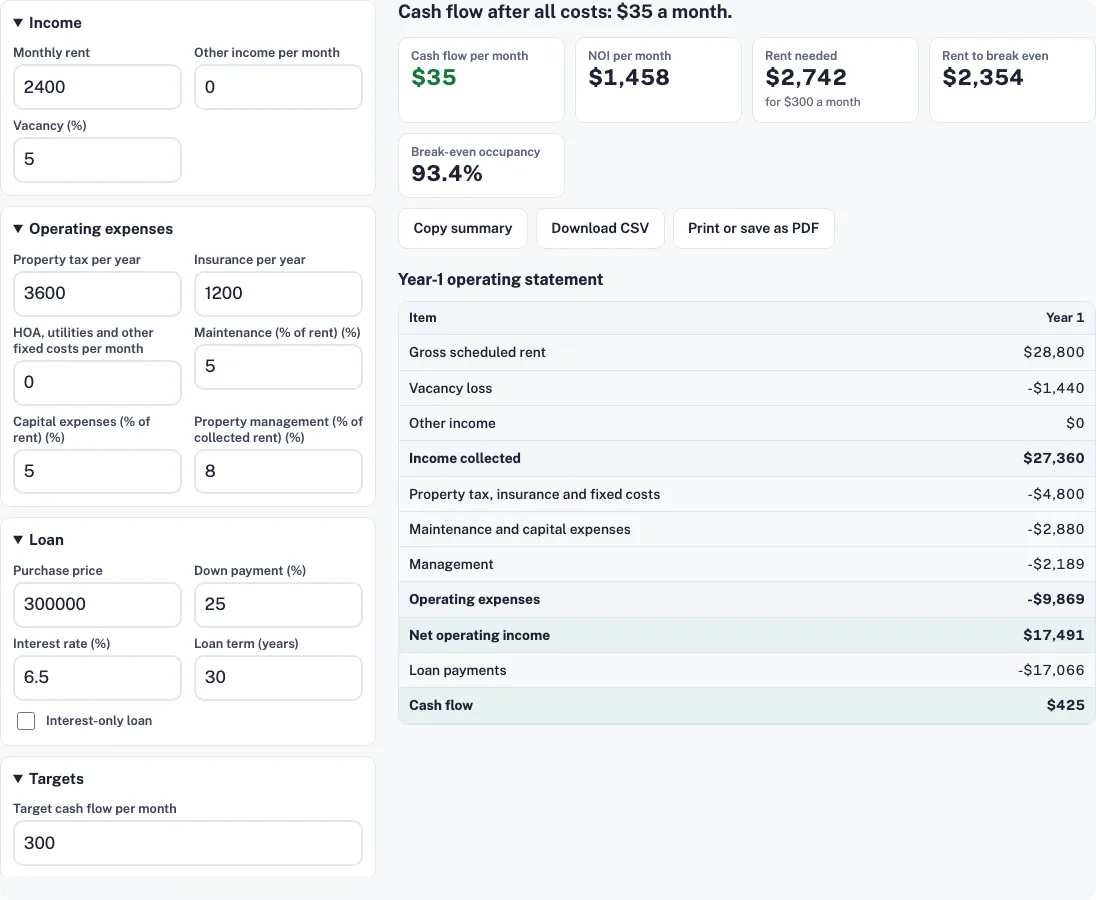Edit the Property tax per year field
This screenshot has height=900, width=1096.
click(x=97, y=293)
